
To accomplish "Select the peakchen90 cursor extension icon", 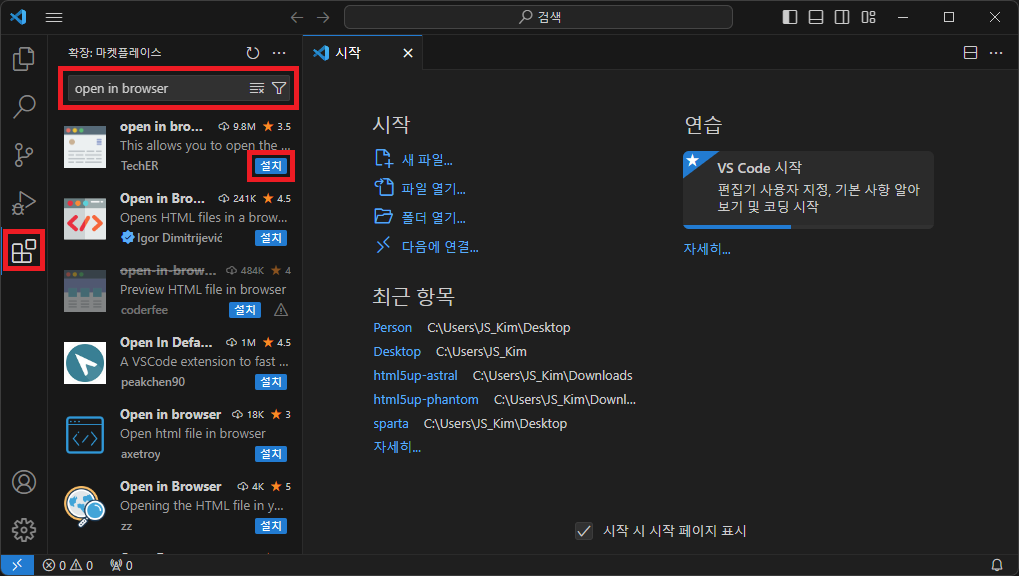I will pos(84,363).
